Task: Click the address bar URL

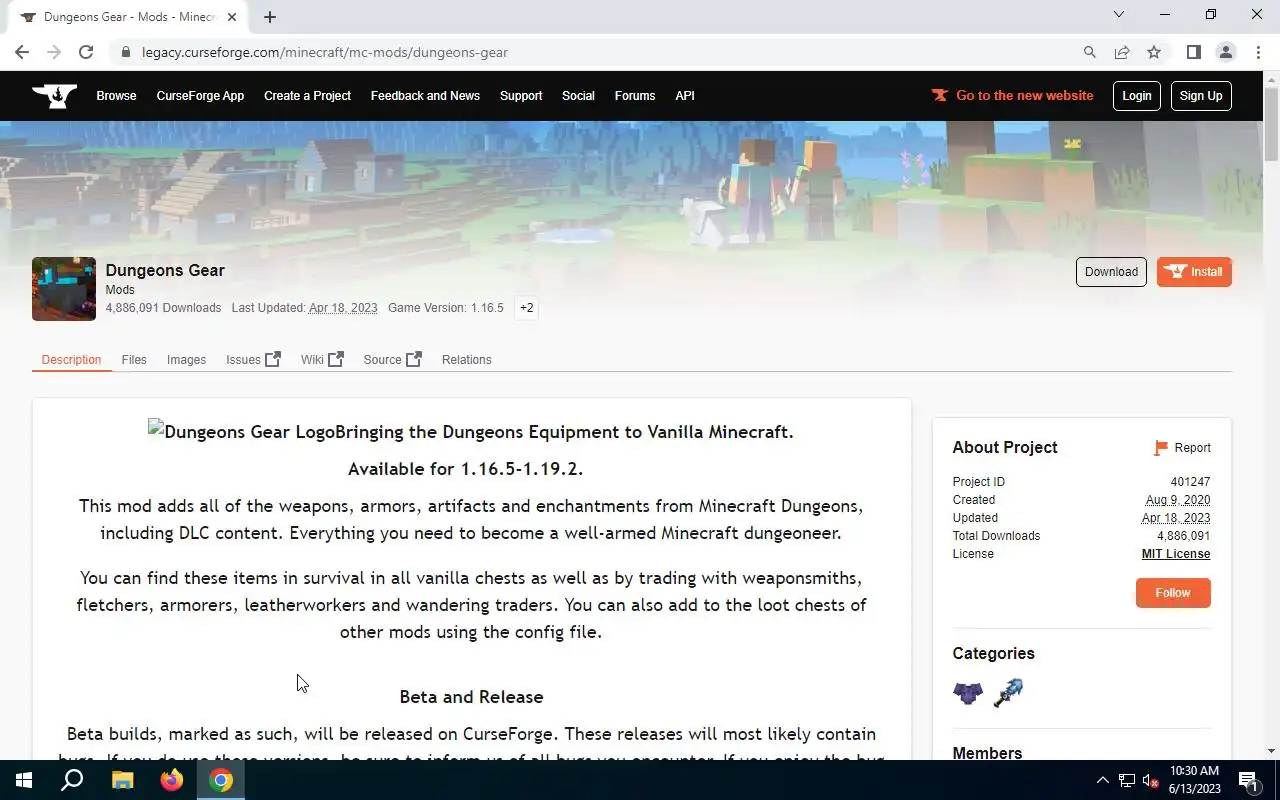Action: (325, 52)
